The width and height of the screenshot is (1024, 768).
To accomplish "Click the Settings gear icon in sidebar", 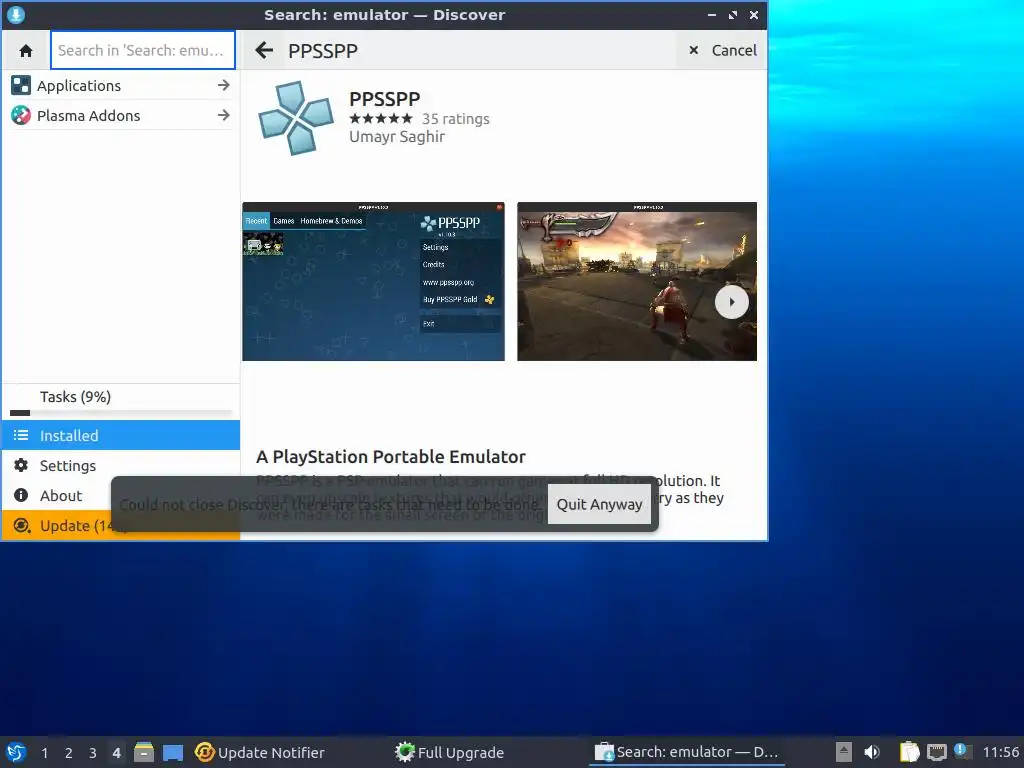I will (x=21, y=465).
